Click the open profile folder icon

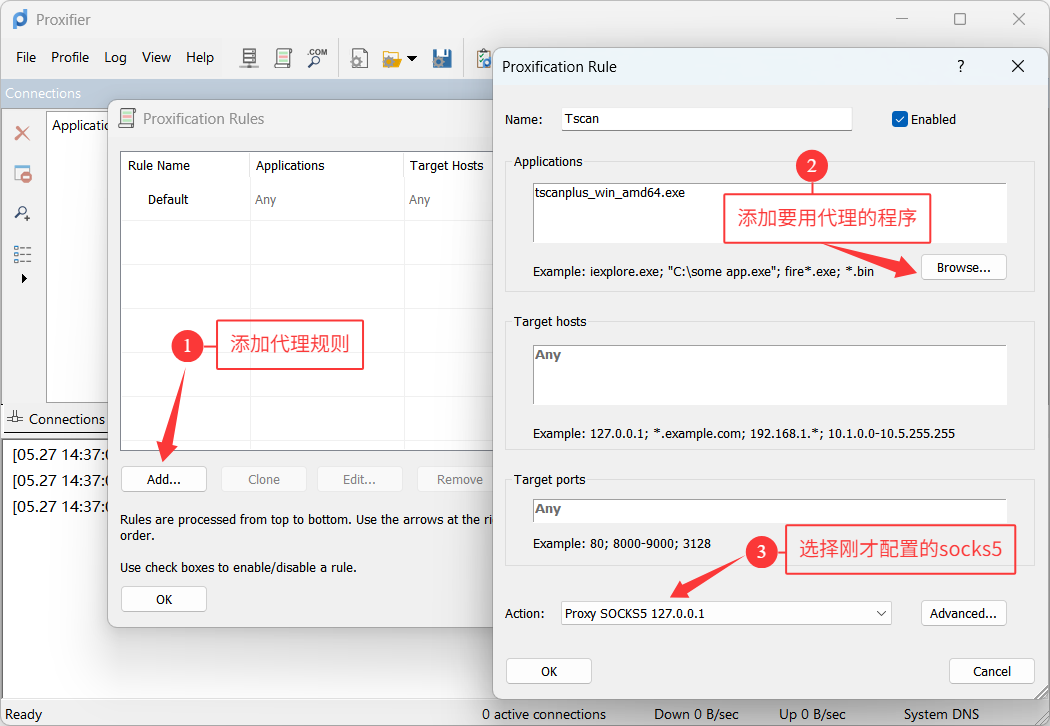coord(391,59)
